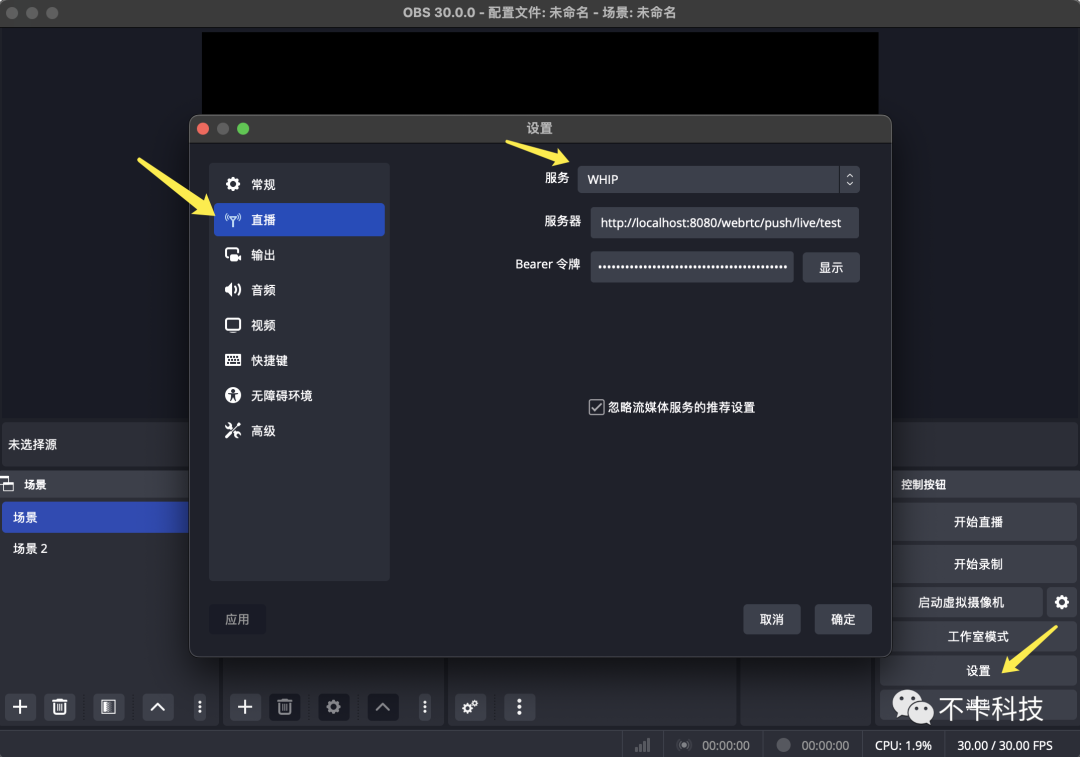This screenshot has height=757, width=1080.
Task: Delete the selected scene with trash icon
Action: pos(60,707)
